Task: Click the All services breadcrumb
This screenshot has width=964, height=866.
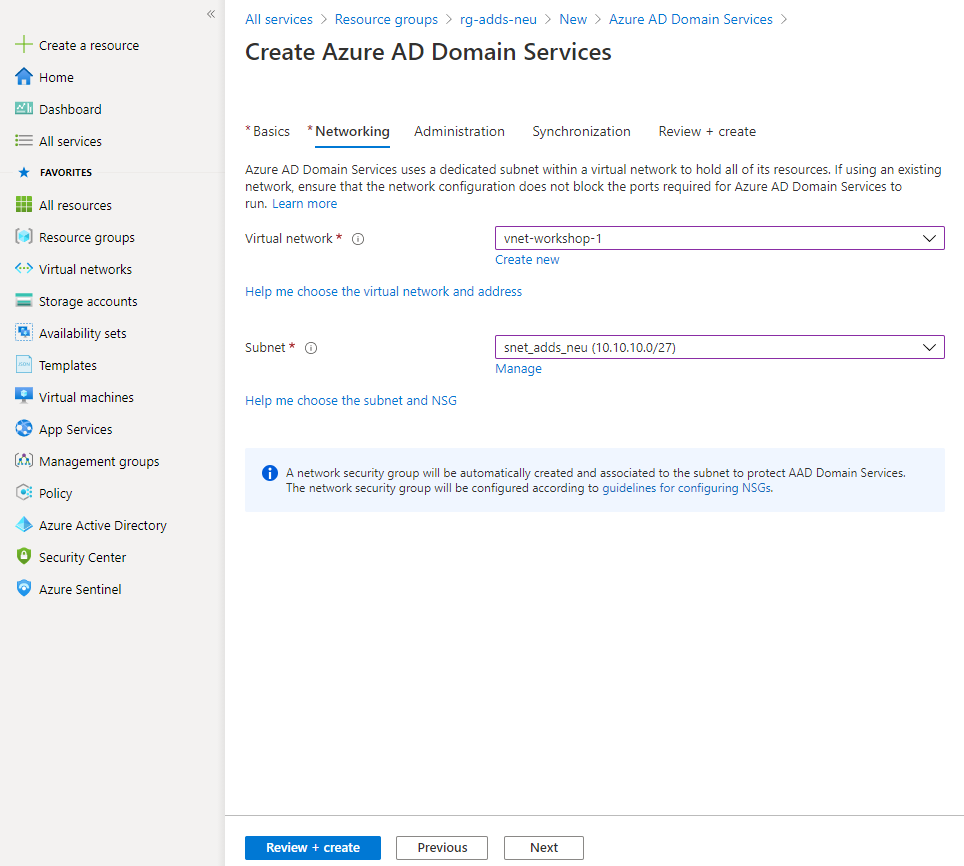Action: click(x=279, y=19)
